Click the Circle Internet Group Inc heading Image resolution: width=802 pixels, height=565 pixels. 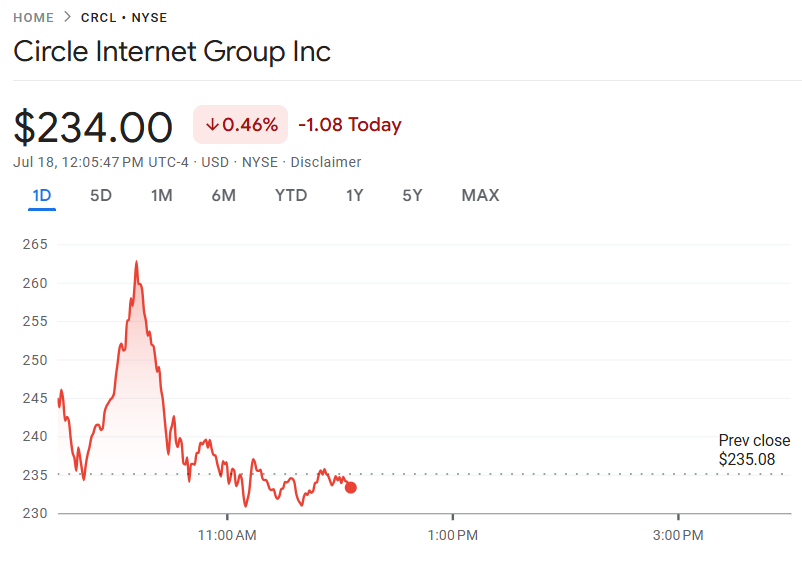pos(172,52)
